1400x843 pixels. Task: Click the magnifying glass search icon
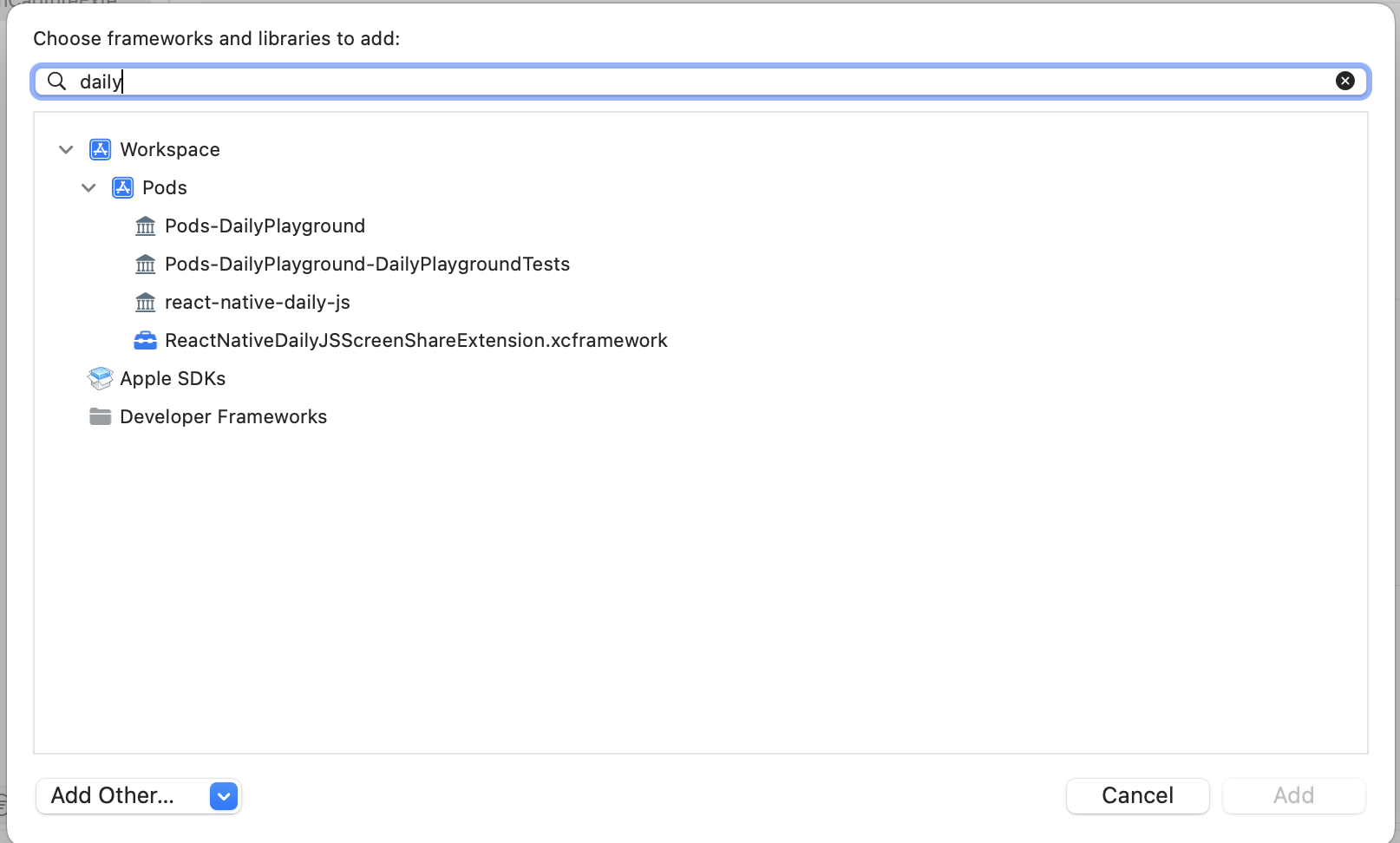(56, 81)
